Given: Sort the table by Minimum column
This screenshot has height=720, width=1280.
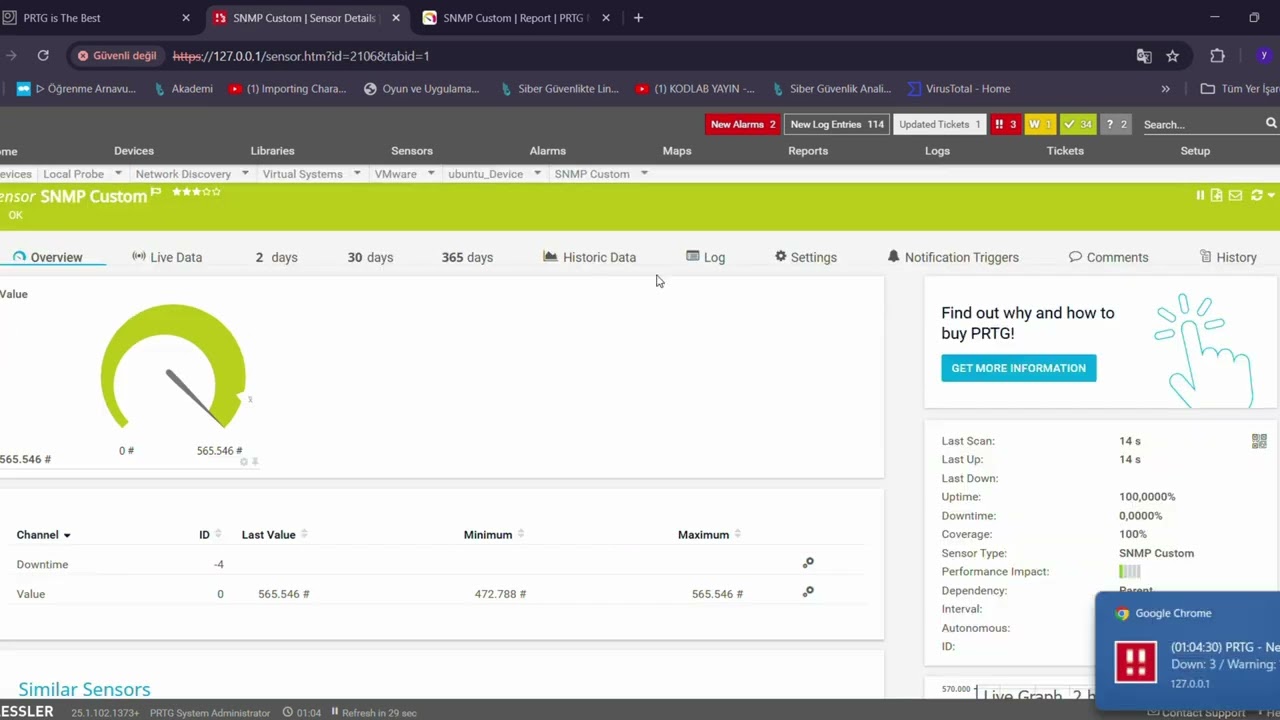Looking at the screenshot, I should (x=494, y=534).
